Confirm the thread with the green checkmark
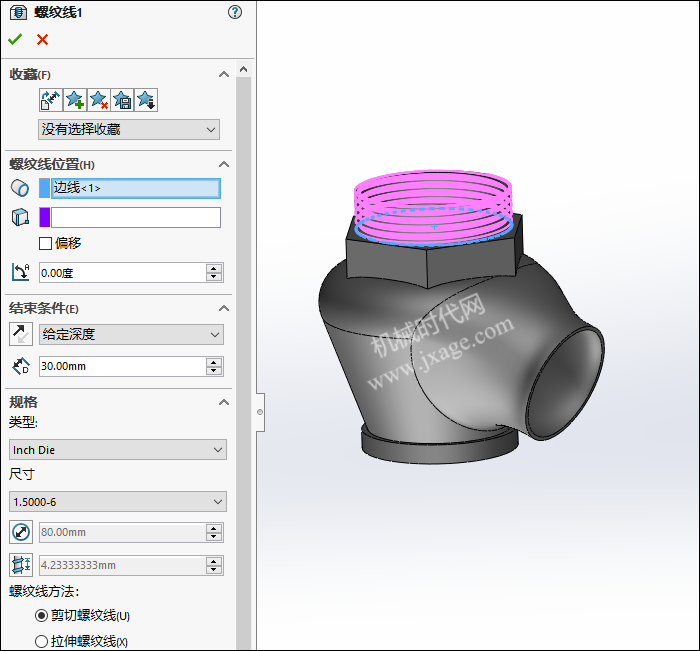This screenshot has width=700, height=651. (15, 40)
